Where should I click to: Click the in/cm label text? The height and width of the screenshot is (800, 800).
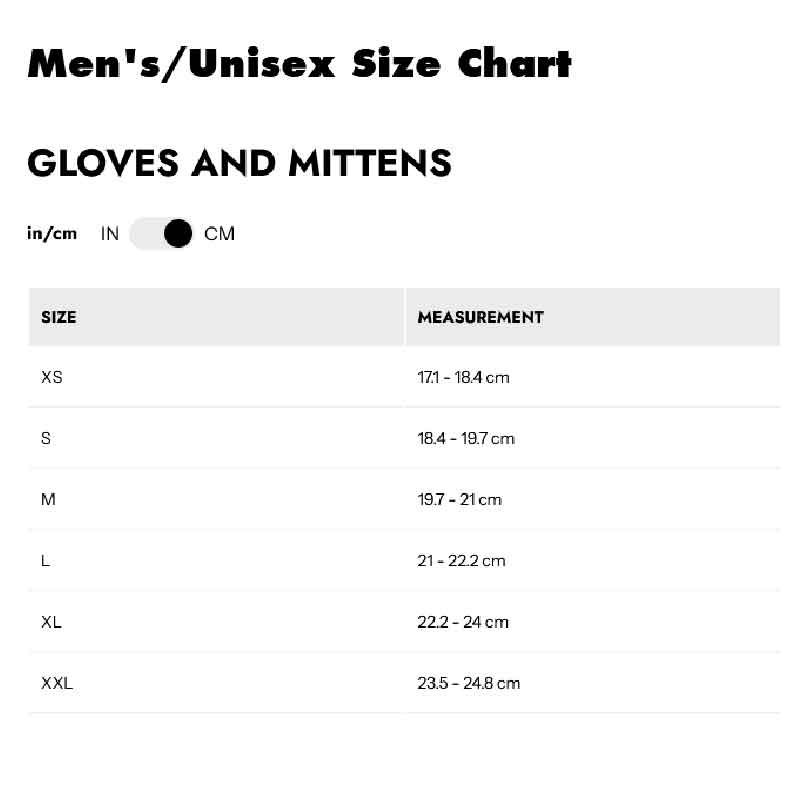(x=52, y=234)
